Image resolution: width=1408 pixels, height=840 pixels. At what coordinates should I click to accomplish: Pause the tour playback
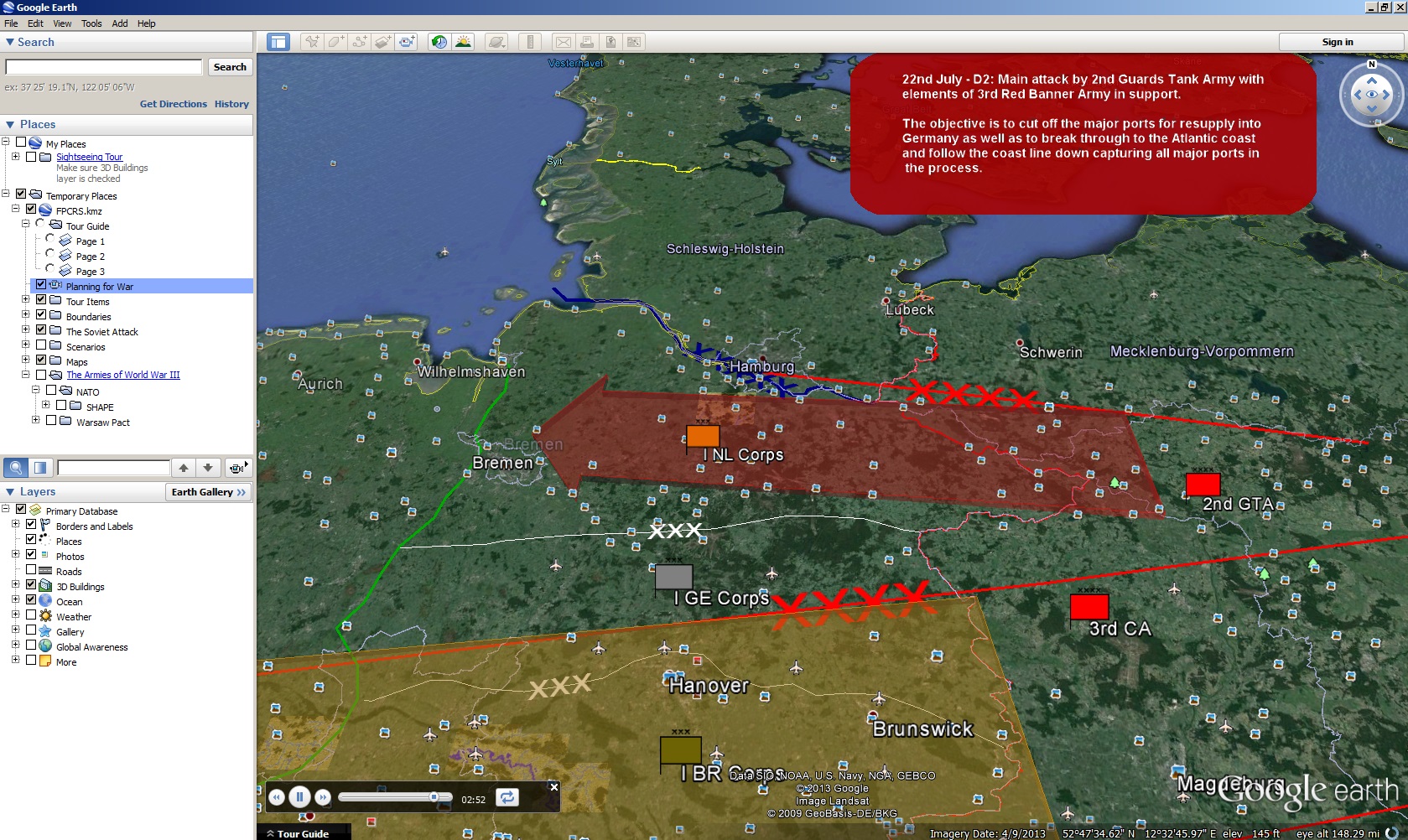[x=299, y=797]
